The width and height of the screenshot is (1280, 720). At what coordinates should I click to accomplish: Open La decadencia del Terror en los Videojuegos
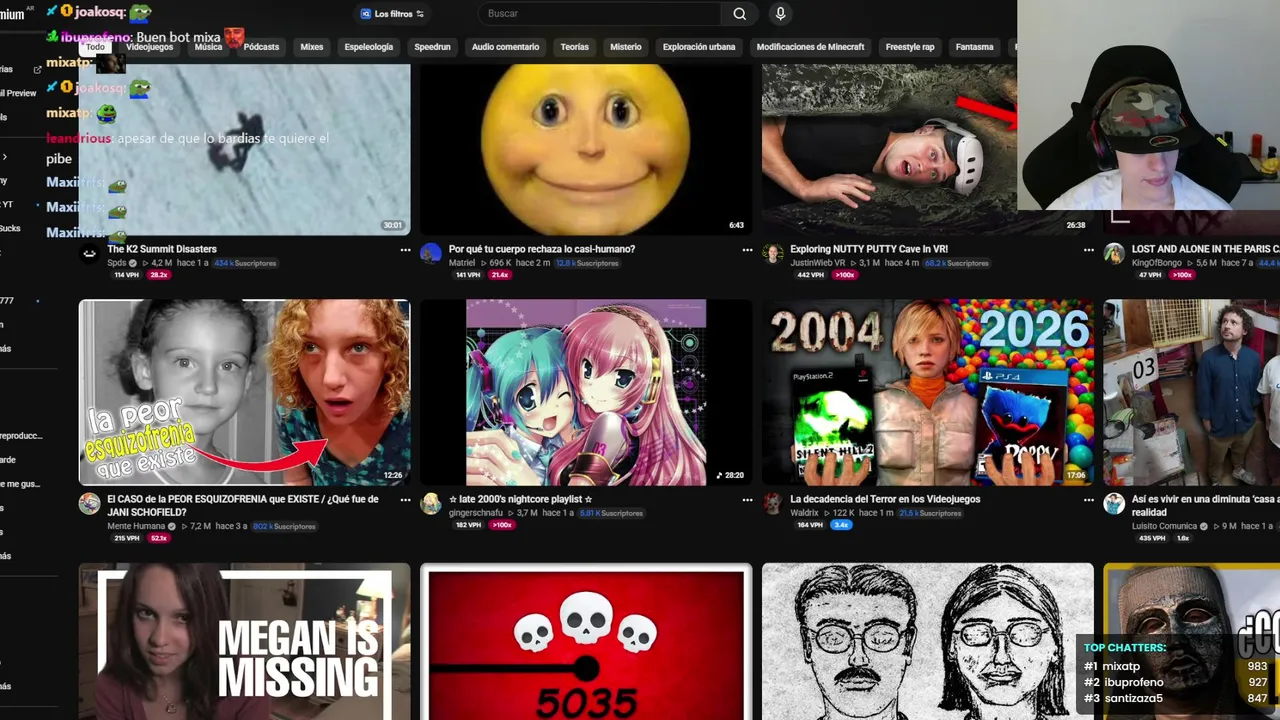(x=885, y=499)
